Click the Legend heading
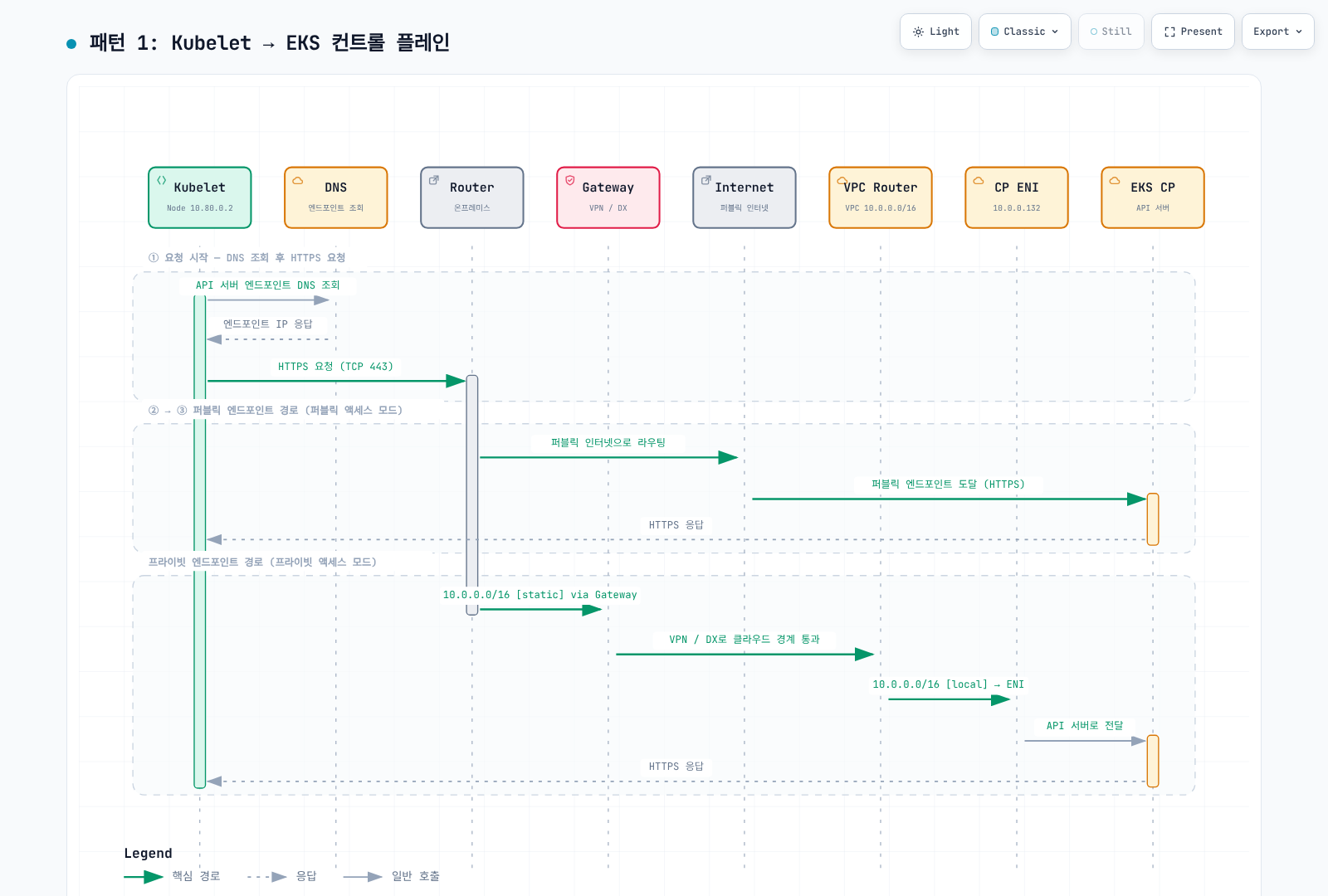Image resolution: width=1328 pixels, height=896 pixels. 149,853
